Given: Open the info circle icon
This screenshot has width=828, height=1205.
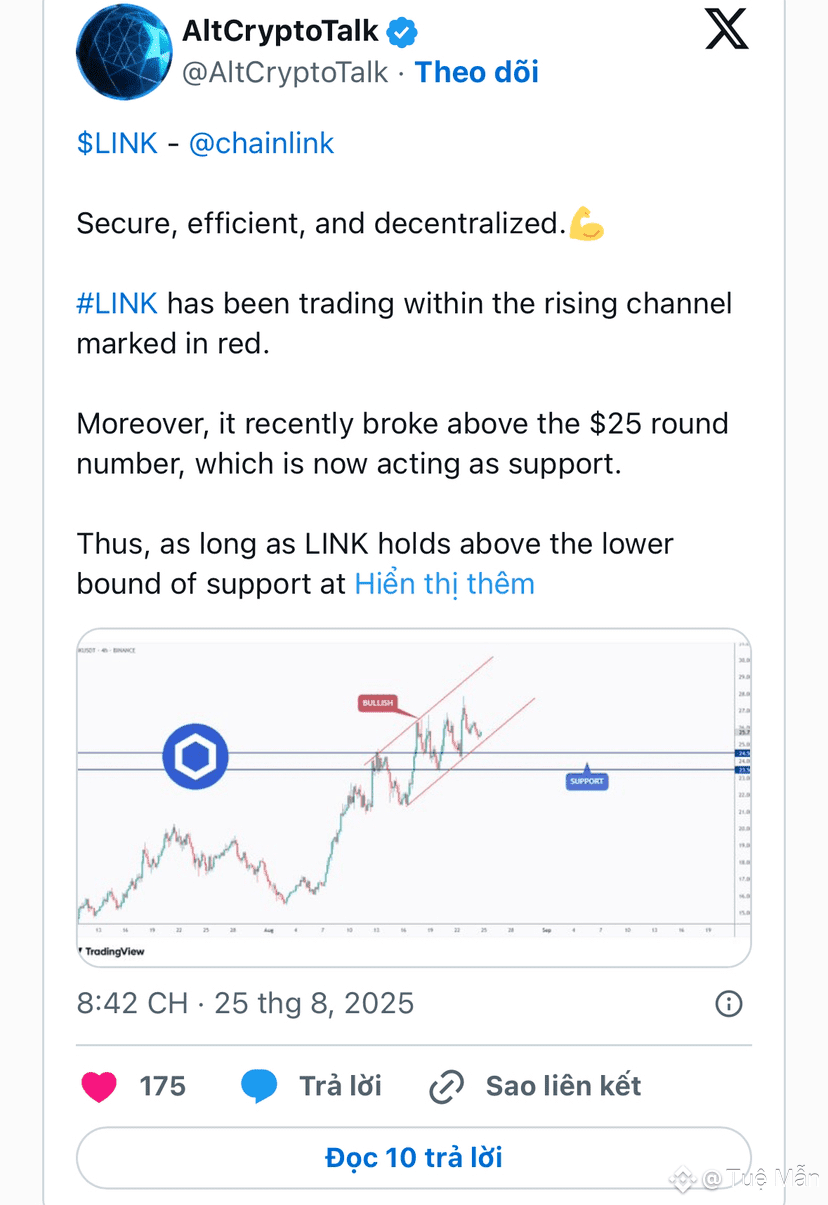Looking at the screenshot, I should point(729,1003).
